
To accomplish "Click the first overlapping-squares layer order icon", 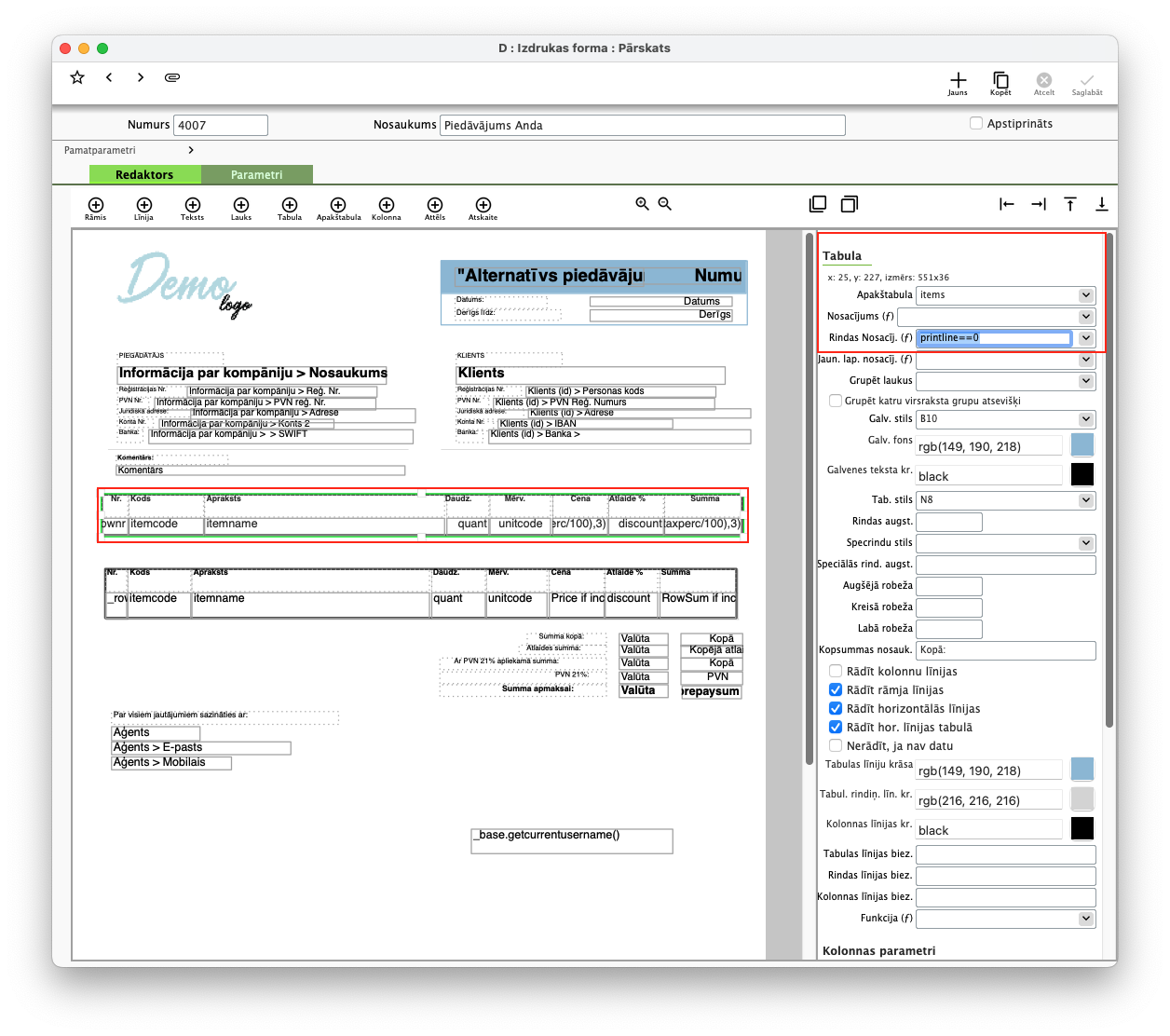I will pyautogui.click(x=818, y=204).
